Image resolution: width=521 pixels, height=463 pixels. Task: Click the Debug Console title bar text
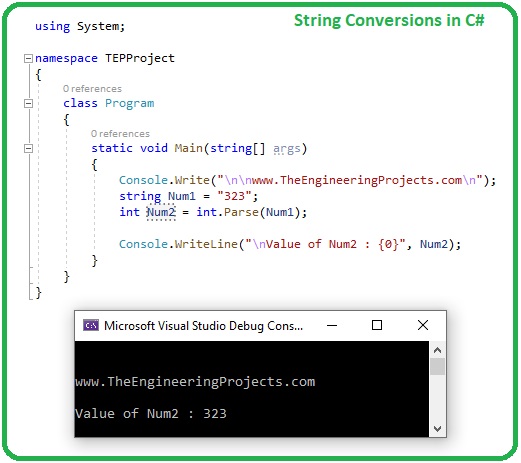(204, 326)
